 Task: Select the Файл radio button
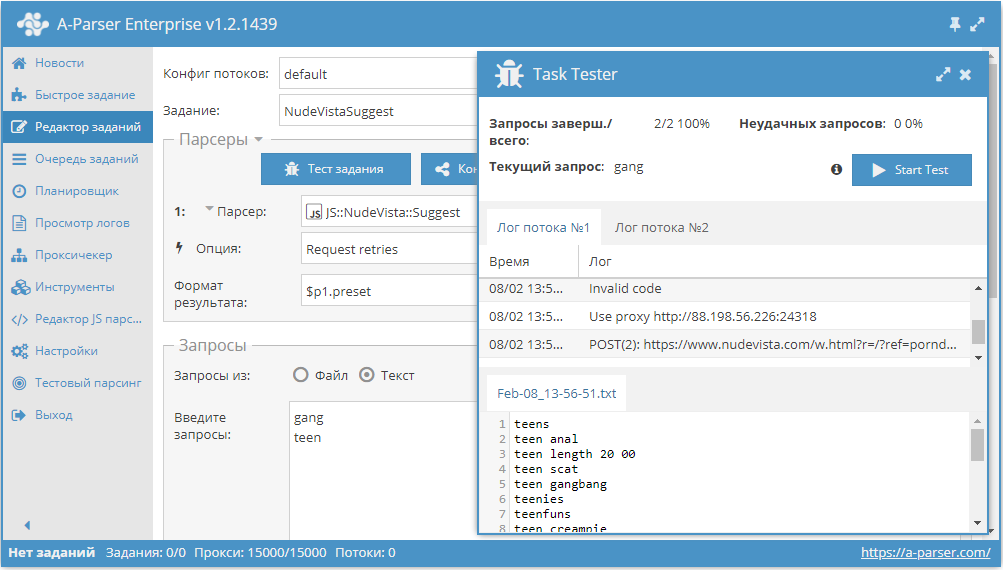(301, 375)
